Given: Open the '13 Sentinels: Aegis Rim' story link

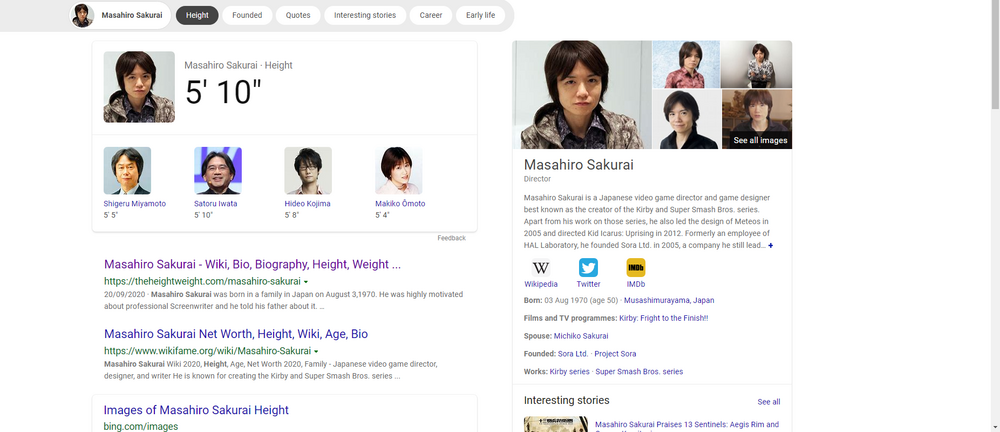Looking at the screenshot, I should pos(687,425).
